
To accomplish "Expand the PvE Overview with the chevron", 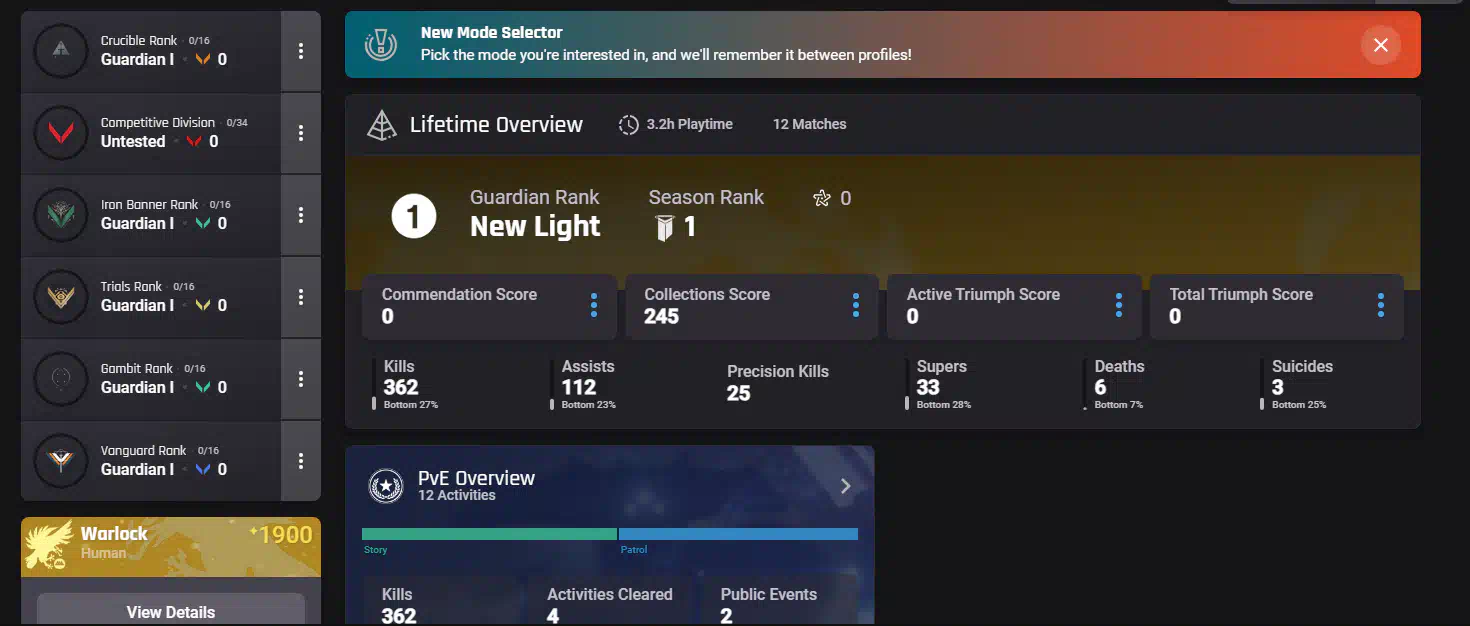I will coord(845,486).
